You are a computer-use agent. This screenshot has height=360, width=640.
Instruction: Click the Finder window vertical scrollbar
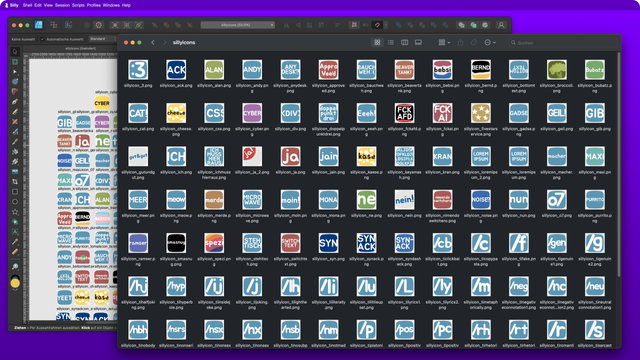click(619, 163)
